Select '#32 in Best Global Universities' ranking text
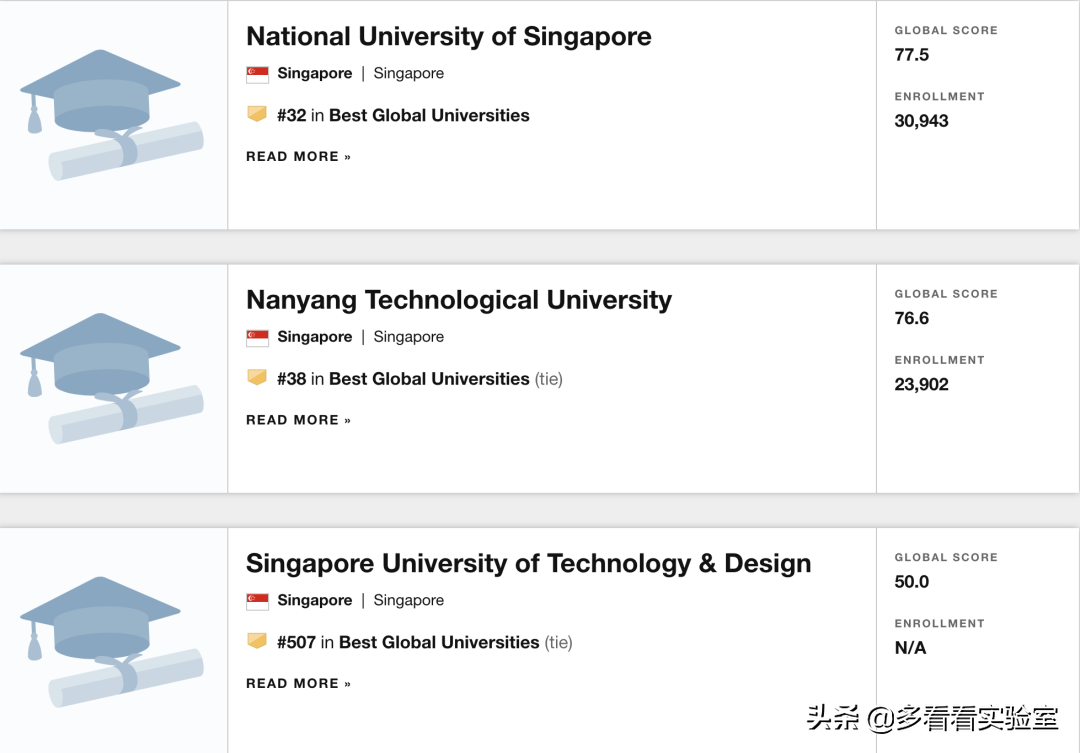Viewport: 1080px width, 753px height. (403, 116)
